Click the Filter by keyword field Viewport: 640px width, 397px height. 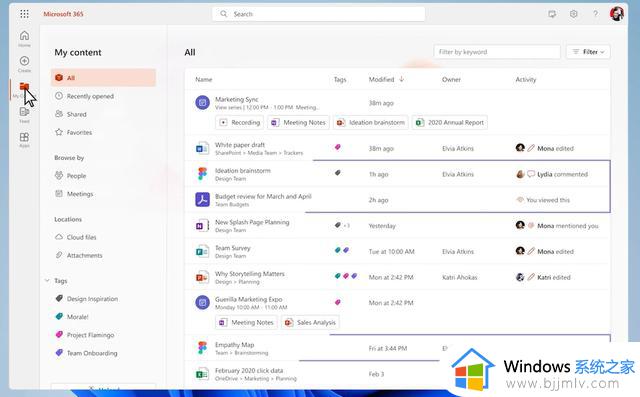[x=497, y=52]
